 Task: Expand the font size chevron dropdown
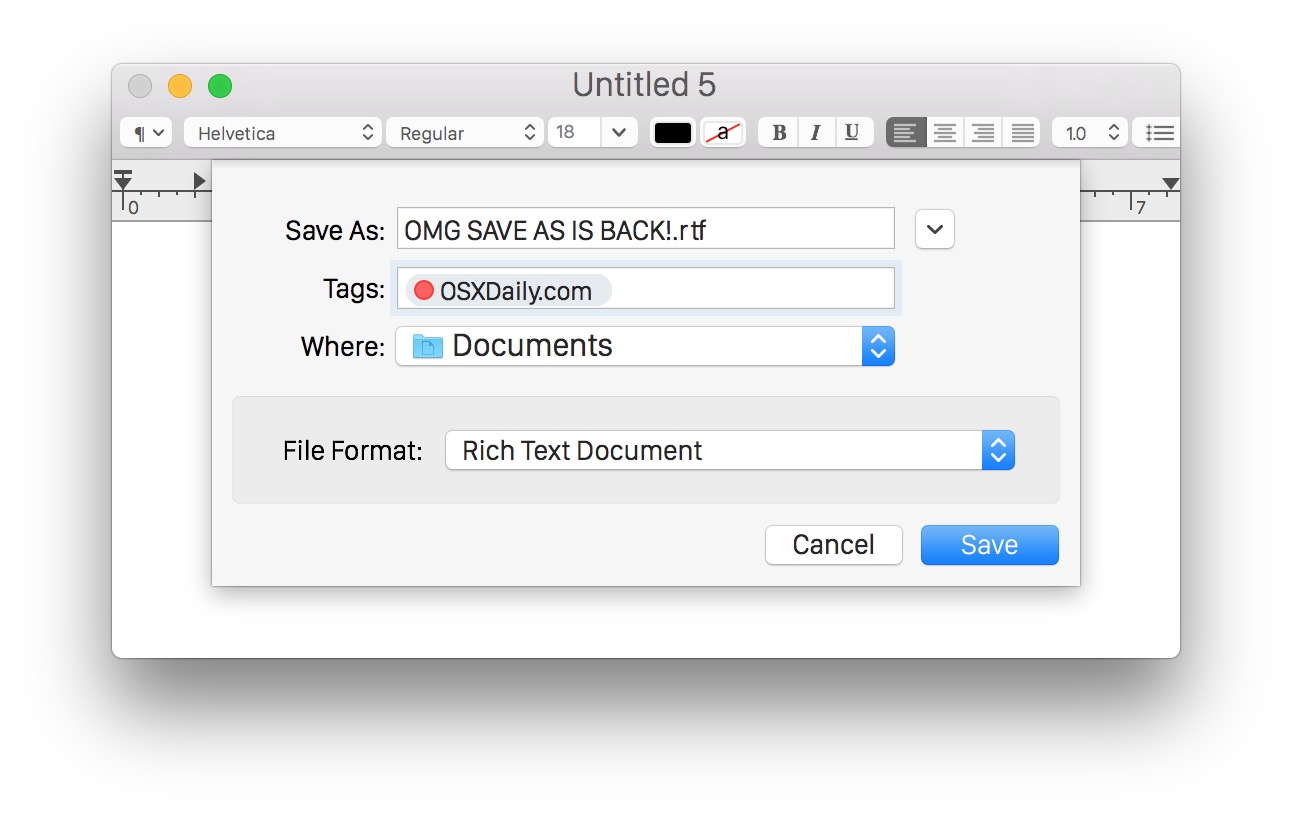coord(619,133)
